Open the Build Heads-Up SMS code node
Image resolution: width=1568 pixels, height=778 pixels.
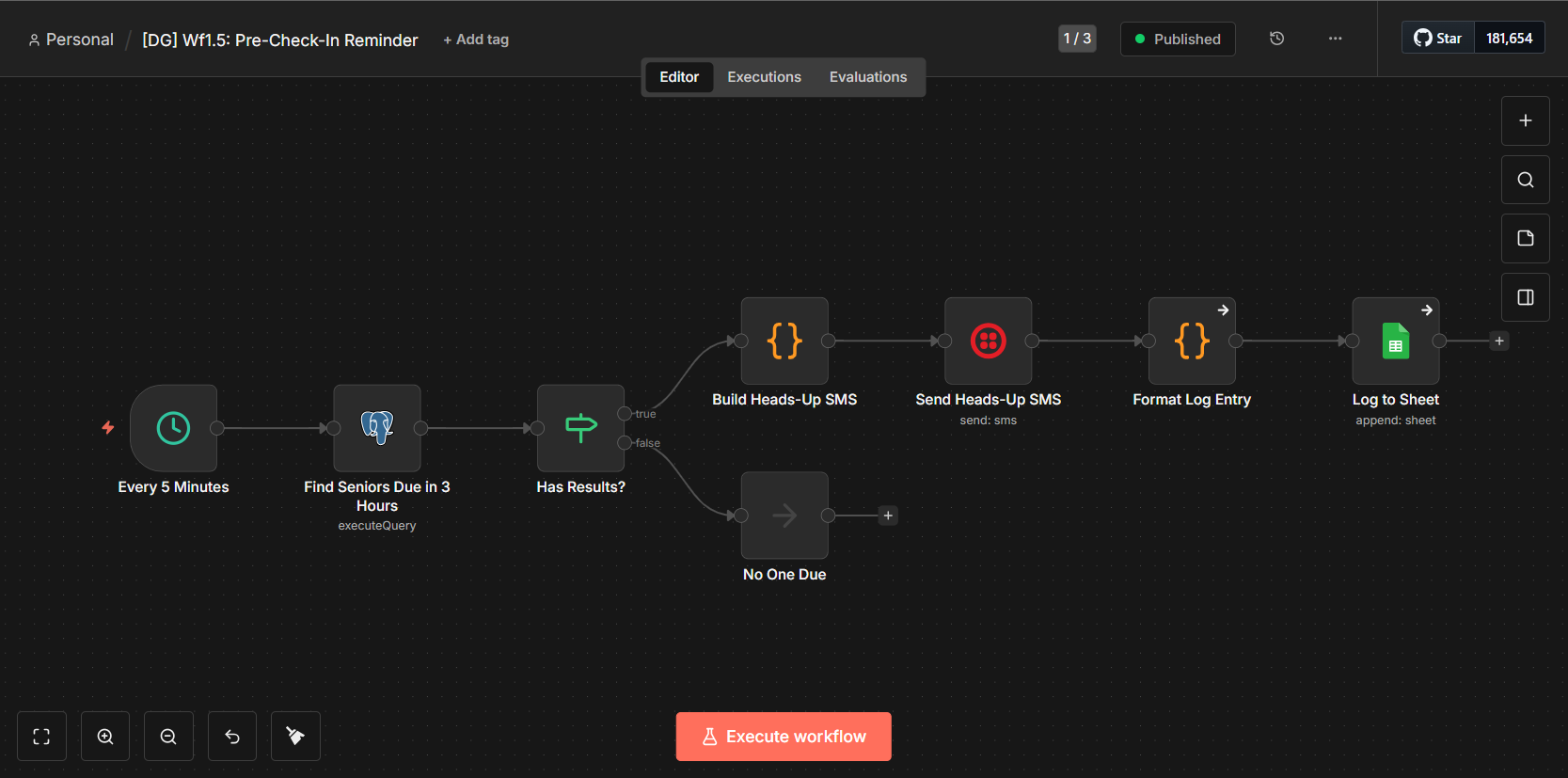[x=784, y=341]
